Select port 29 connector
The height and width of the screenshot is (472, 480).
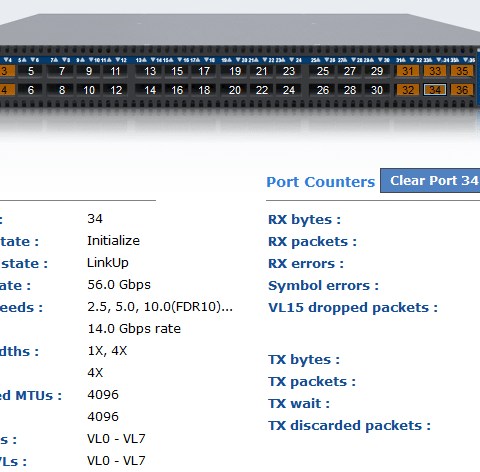point(377,71)
